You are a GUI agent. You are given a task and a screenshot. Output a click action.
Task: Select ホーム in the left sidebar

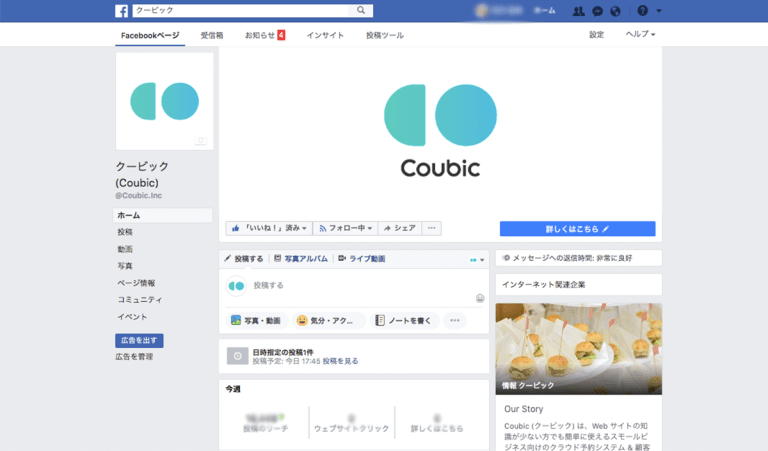coord(163,215)
